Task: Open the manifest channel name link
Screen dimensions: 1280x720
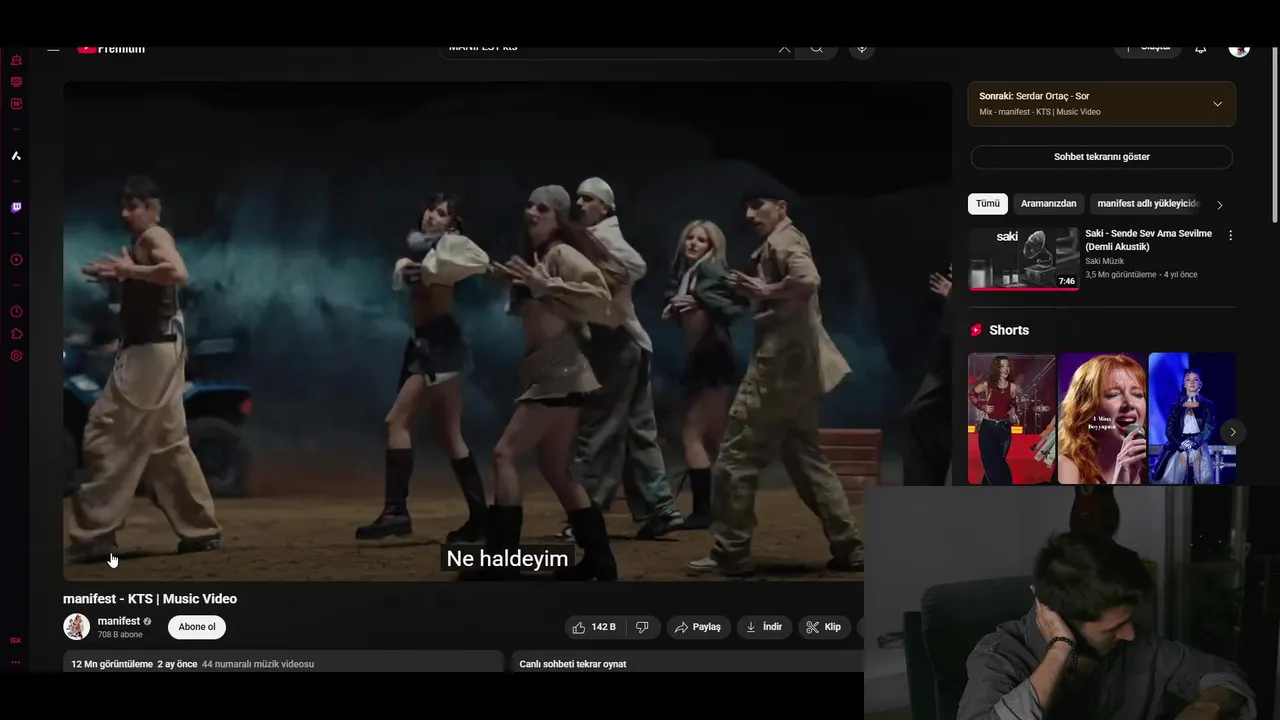Action: 119,621
